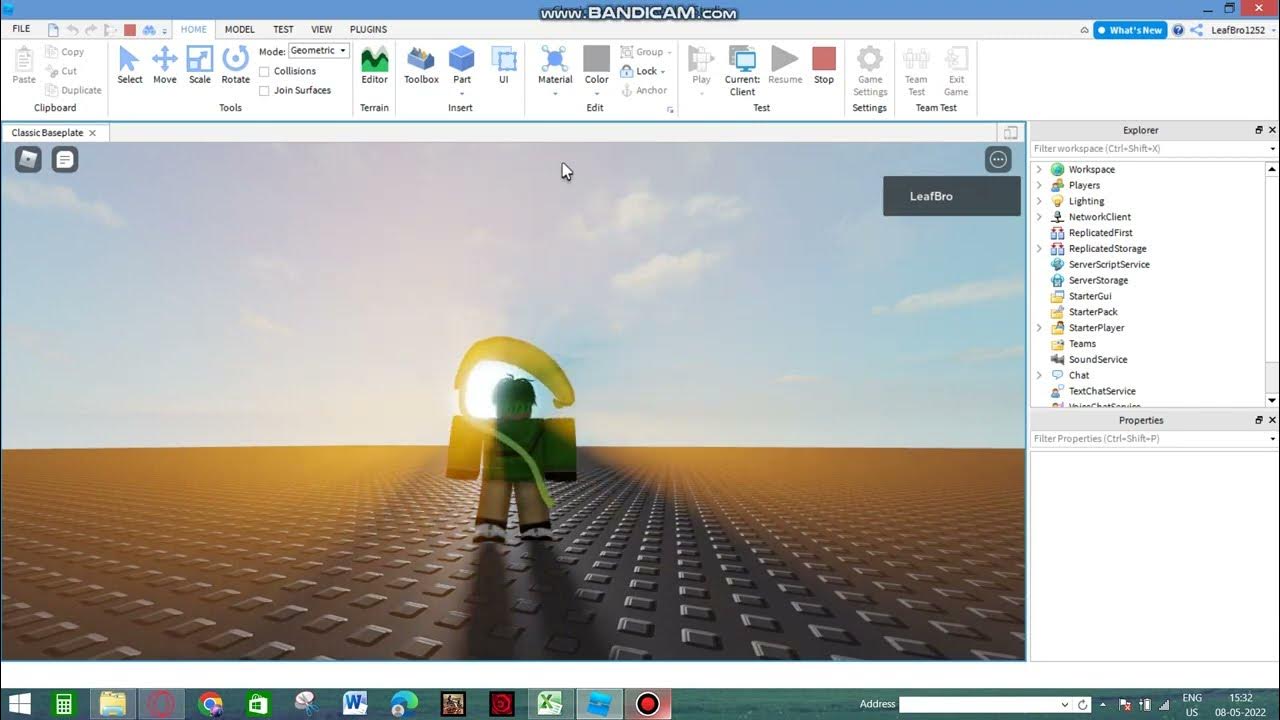
Task: Click the Color swatch in Edit group
Action: pos(597,58)
